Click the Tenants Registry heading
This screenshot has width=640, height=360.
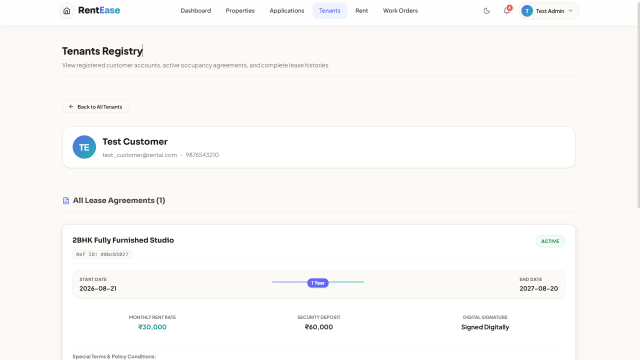[x=102, y=51]
